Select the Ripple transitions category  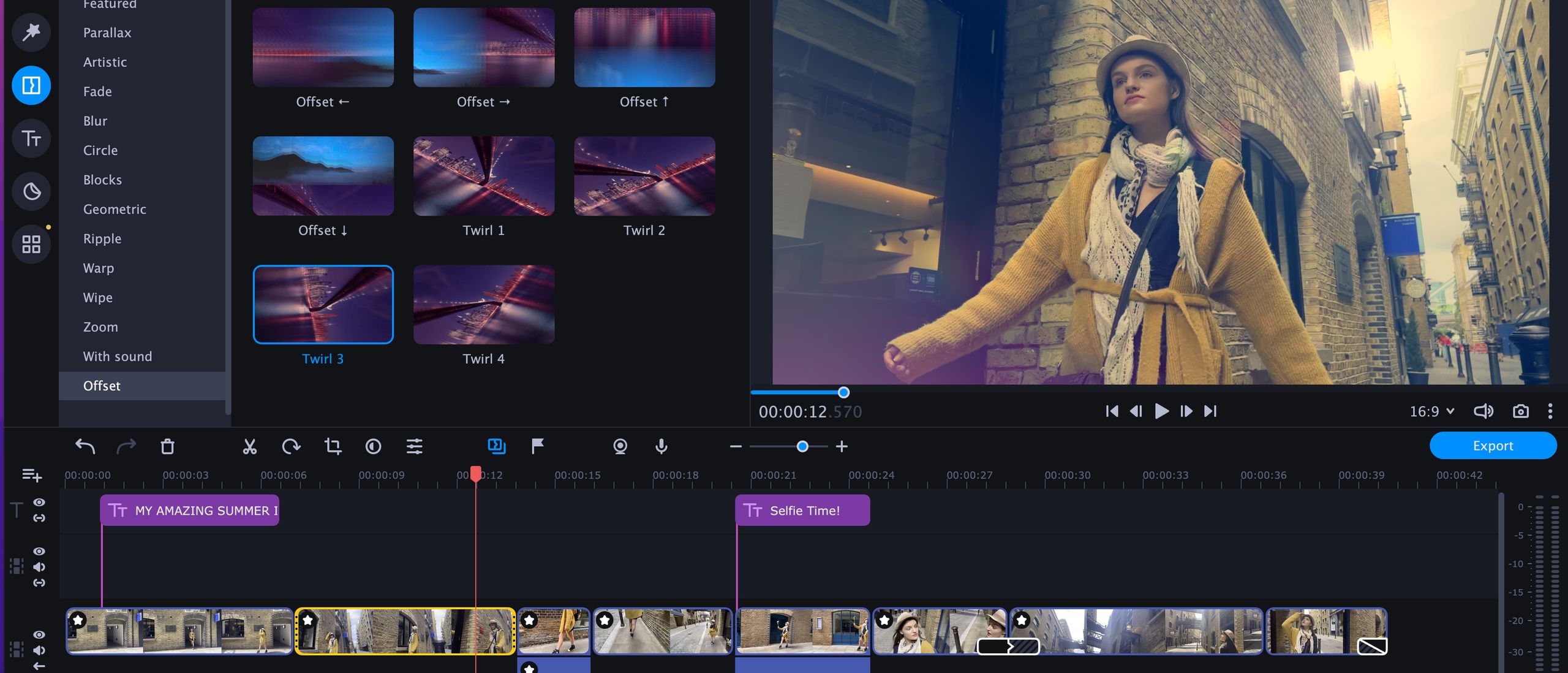click(102, 238)
